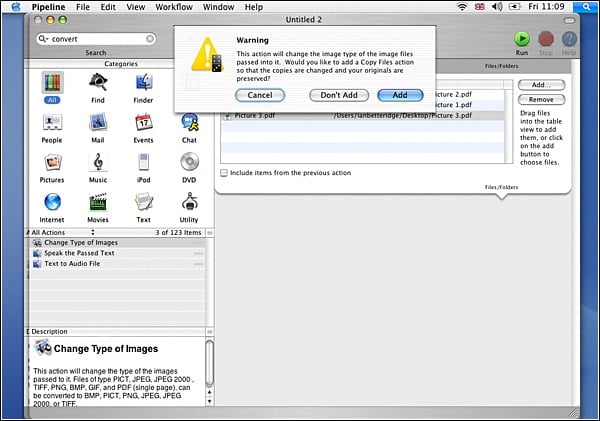This screenshot has height=421, width=600.
Task: Click the Wi-Fi status icon
Action: pos(462,7)
